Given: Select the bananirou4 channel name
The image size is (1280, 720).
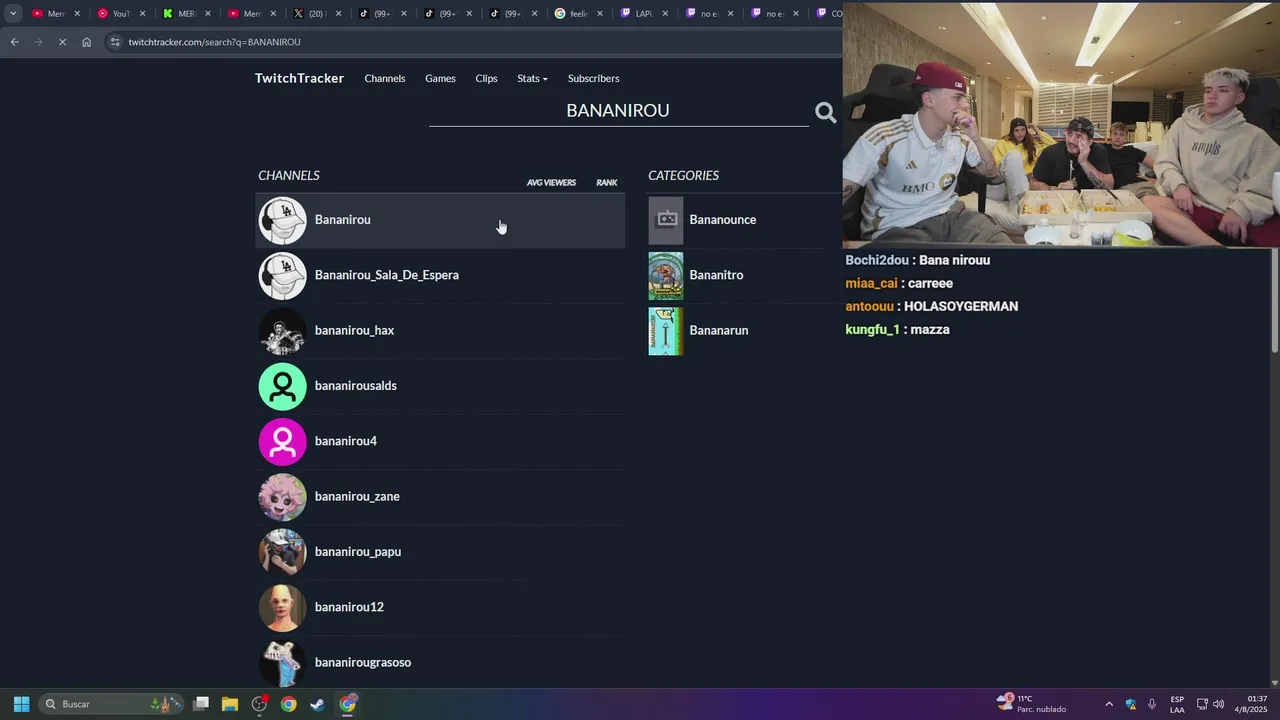Looking at the screenshot, I should 345,441.
